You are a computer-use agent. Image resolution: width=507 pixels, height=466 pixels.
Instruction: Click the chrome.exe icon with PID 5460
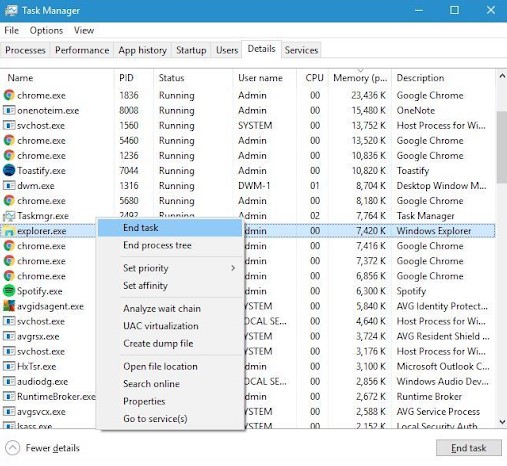[9, 140]
